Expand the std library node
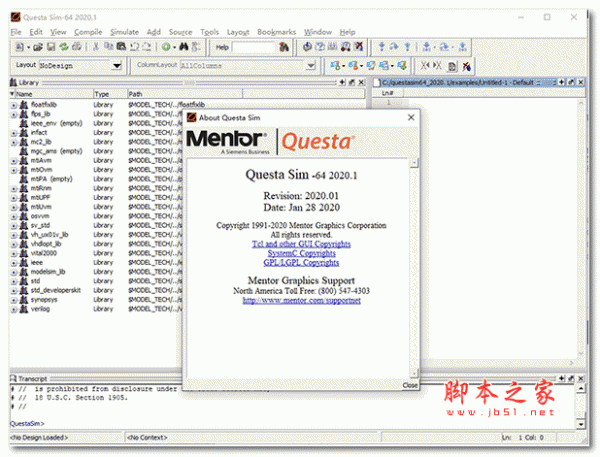Screen dimensions: 600x457 click(x=14, y=282)
